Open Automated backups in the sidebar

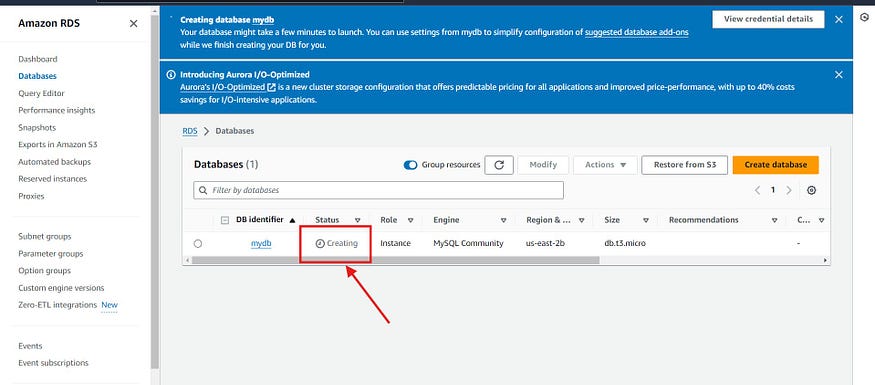pos(54,162)
